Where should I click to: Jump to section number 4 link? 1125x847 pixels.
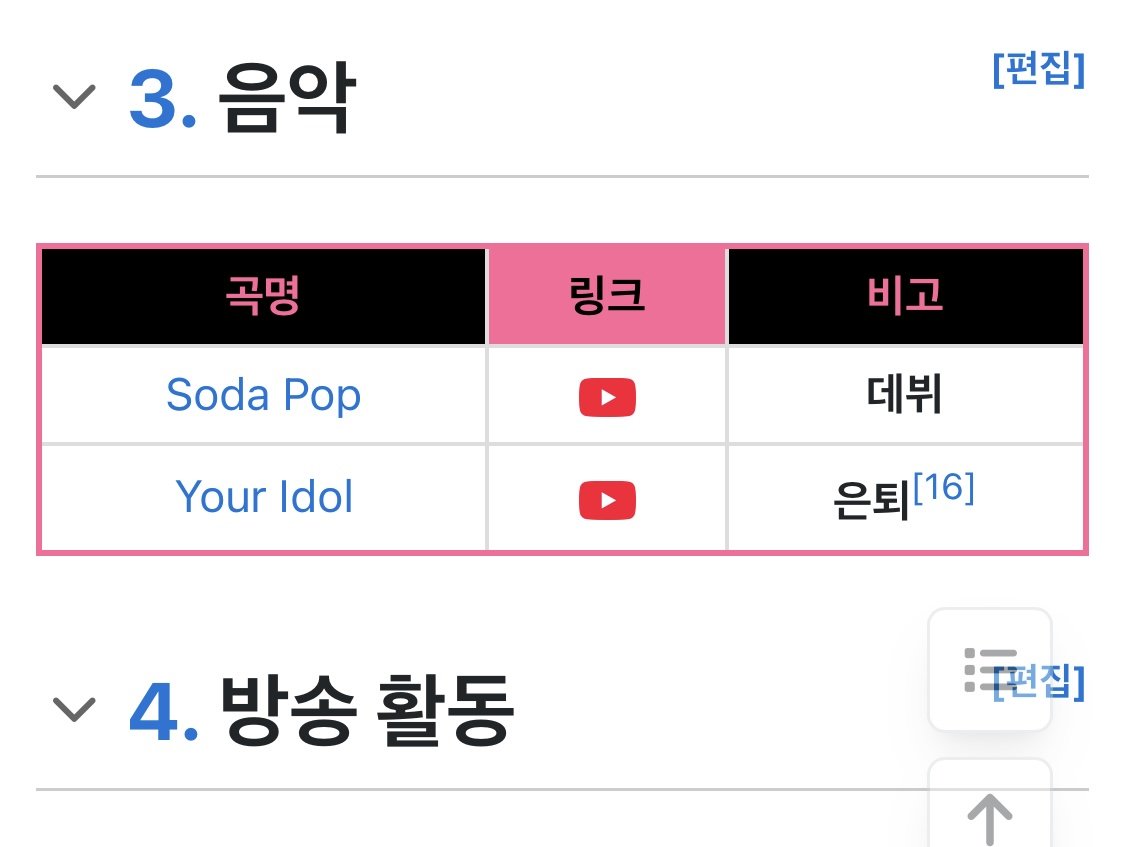[164, 711]
